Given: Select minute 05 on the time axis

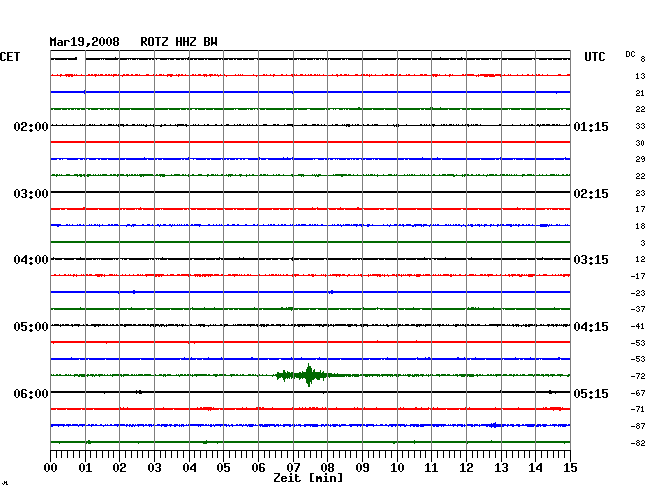Looking at the screenshot, I should tap(223, 467).
